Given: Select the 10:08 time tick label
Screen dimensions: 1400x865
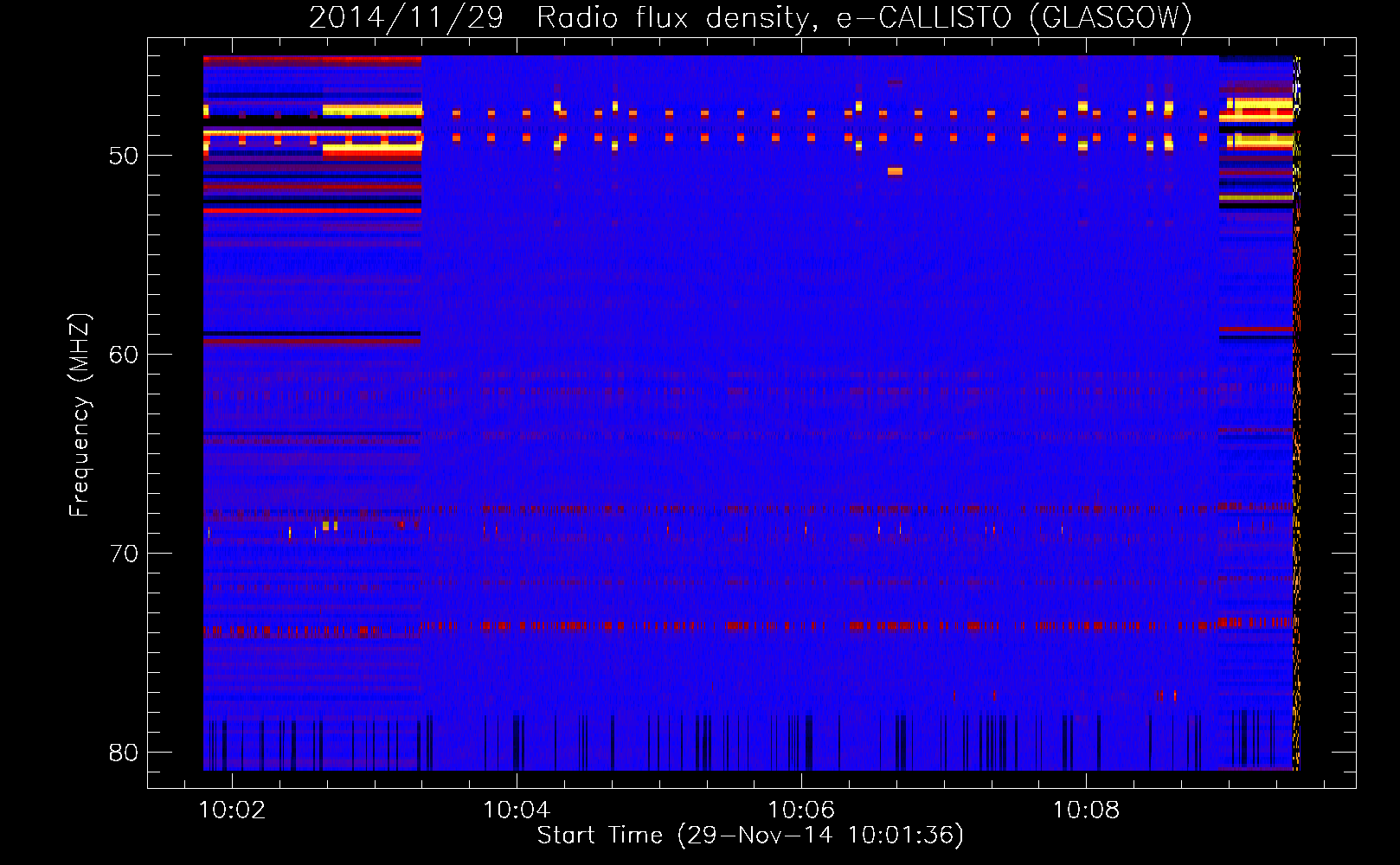Looking at the screenshot, I should pyautogui.click(x=1086, y=811).
